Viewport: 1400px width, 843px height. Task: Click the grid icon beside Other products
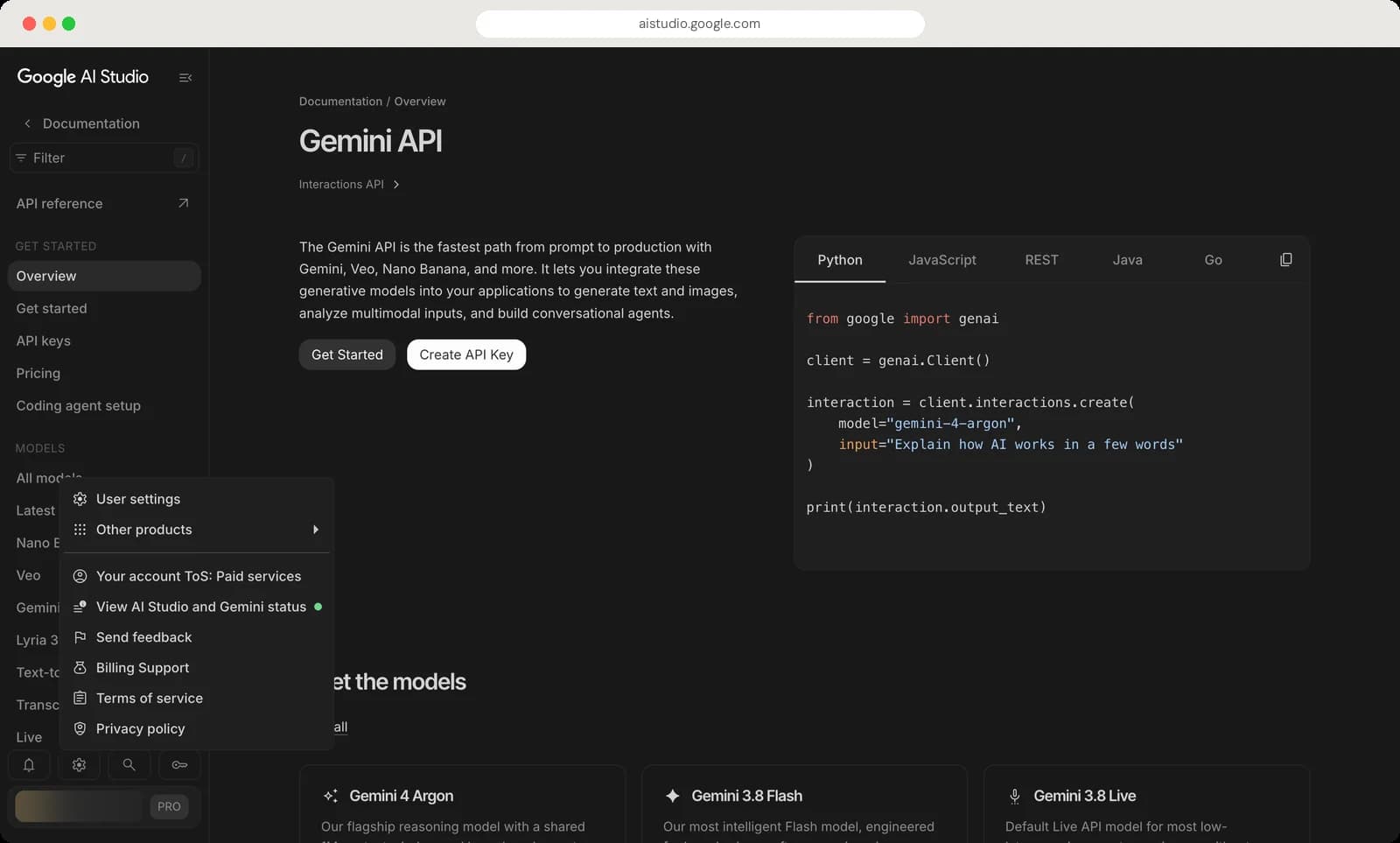80,530
